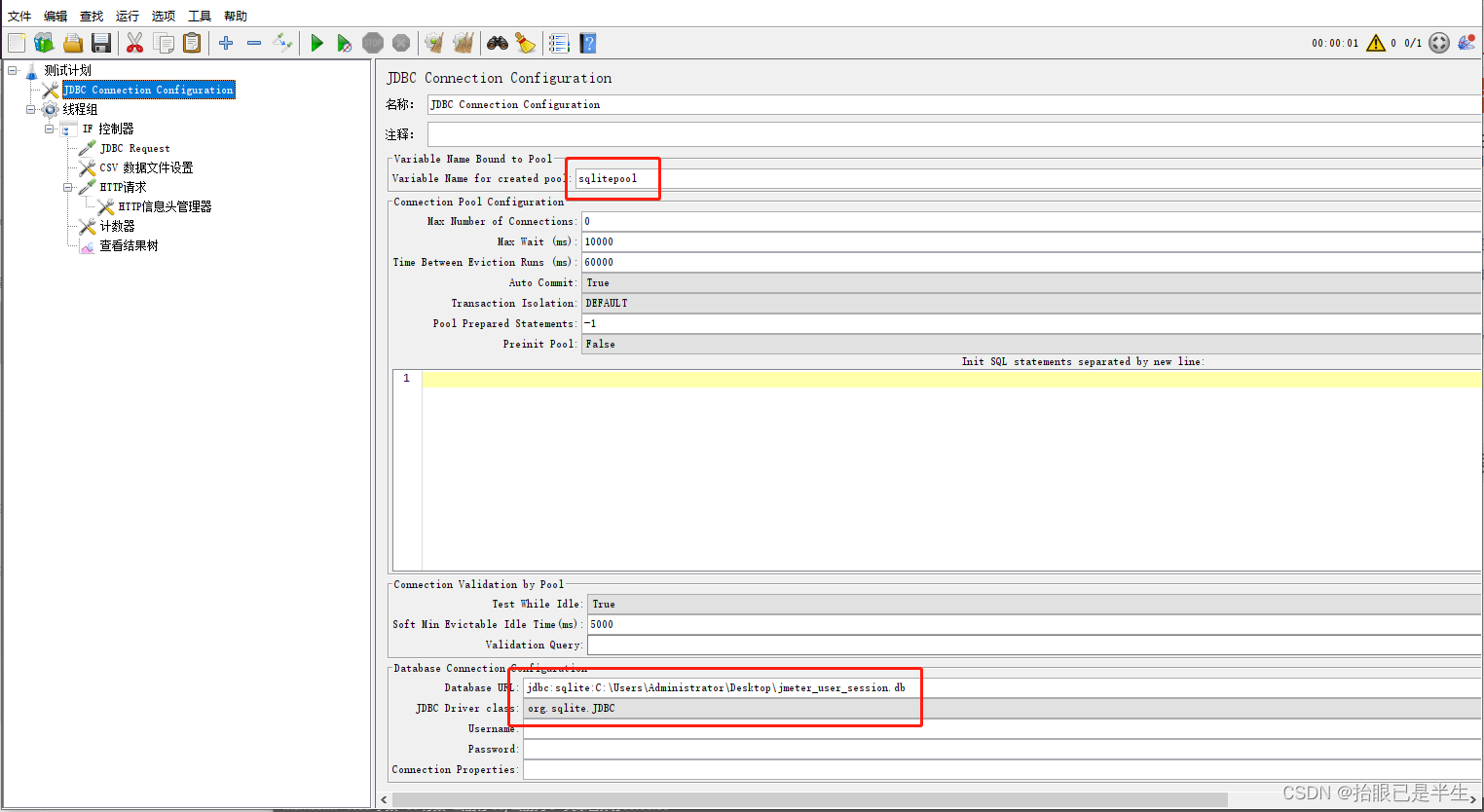Open the JDBC Driver class combo box
The image size is (1484, 812).
1003,708
